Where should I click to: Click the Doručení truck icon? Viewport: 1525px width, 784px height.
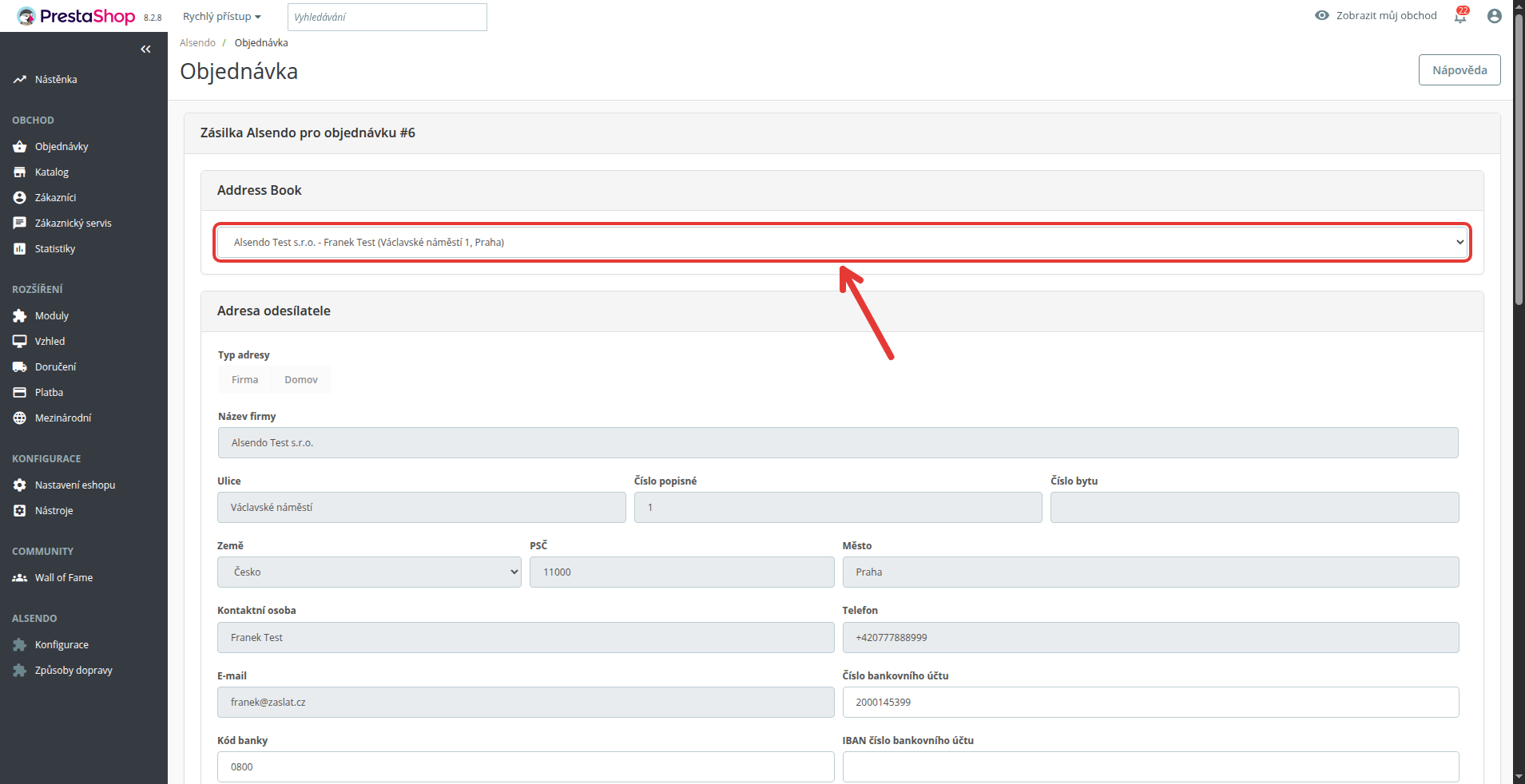click(x=20, y=367)
